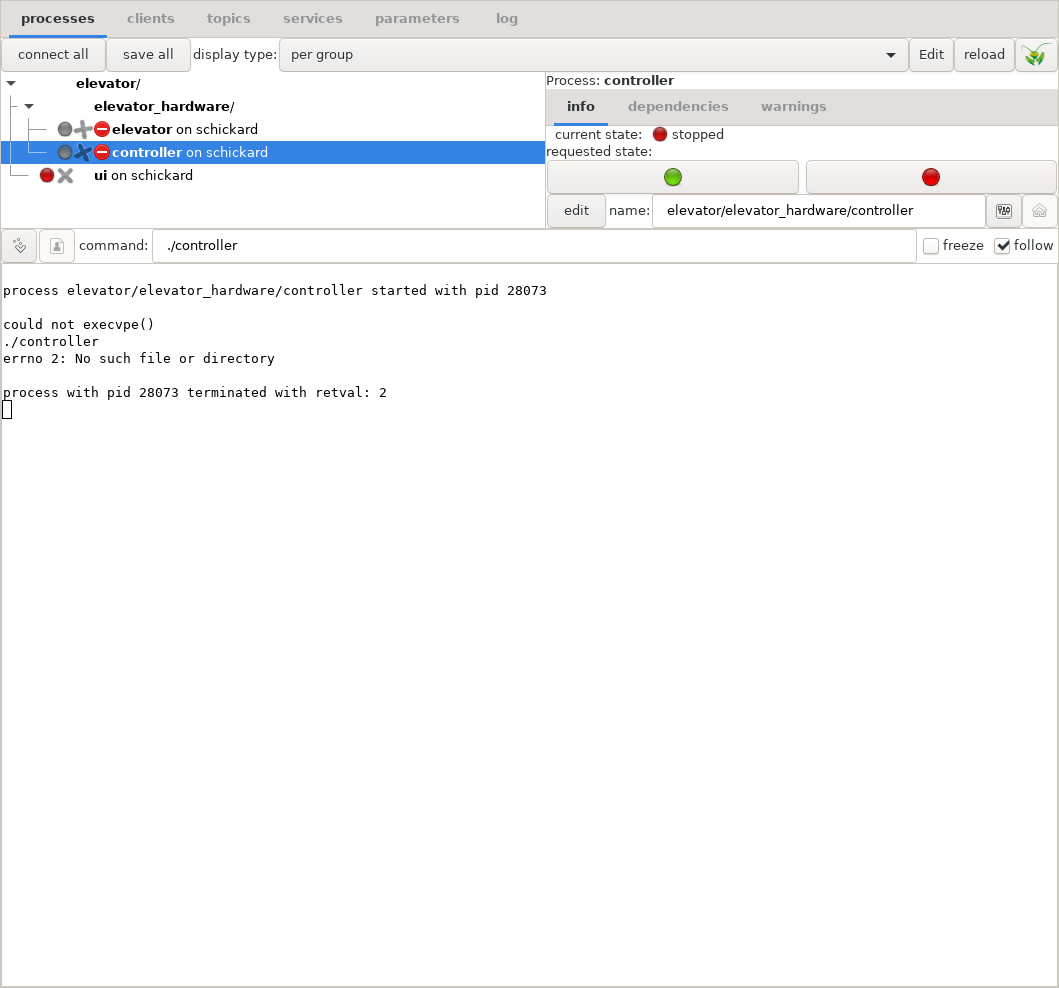Click keyboard-like icon right of name field
This screenshot has width=1059, height=988.
1004,211
